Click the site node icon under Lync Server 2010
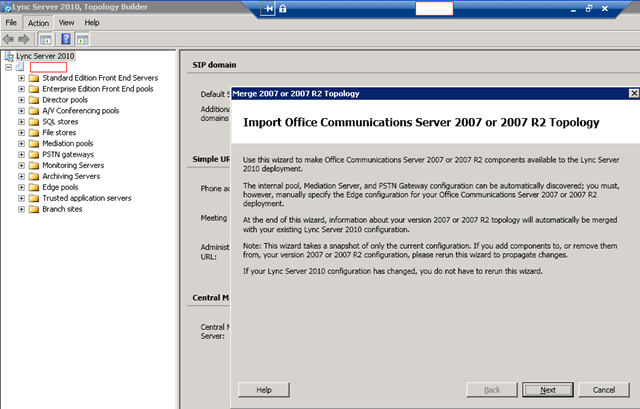 [x=20, y=67]
